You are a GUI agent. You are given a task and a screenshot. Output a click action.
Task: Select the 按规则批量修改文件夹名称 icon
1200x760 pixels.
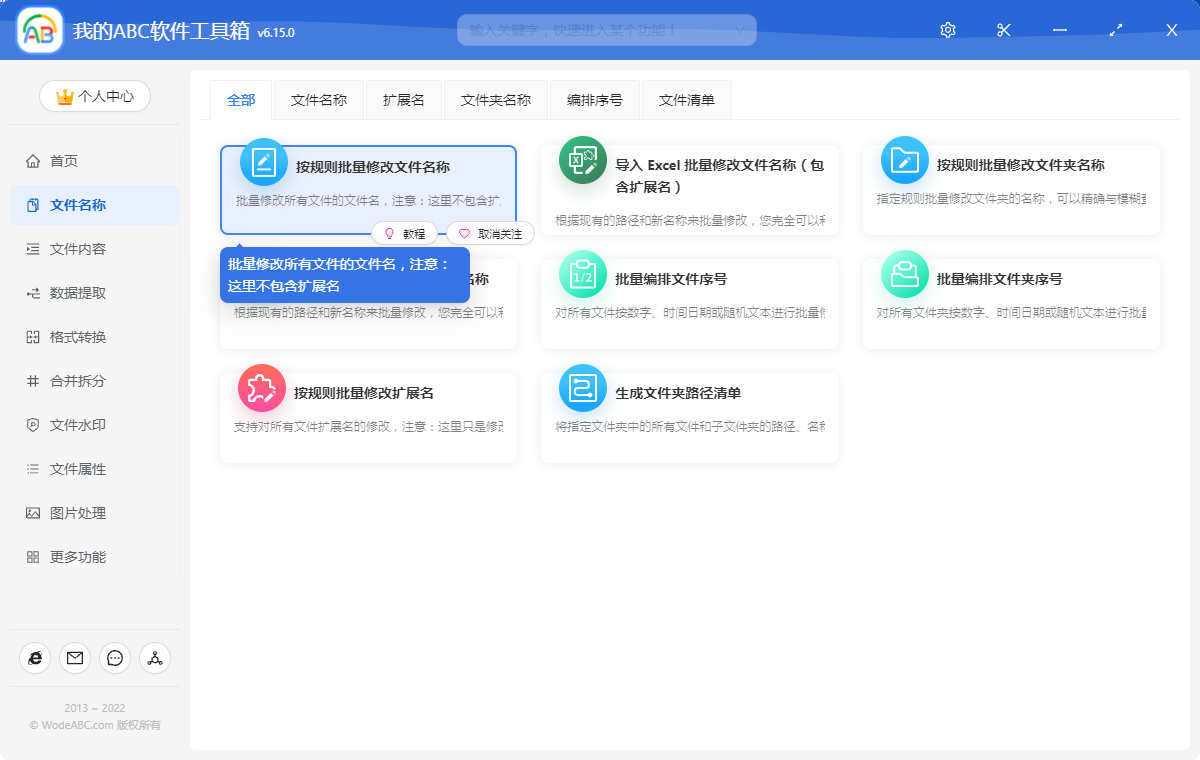pyautogui.click(x=904, y=160)
